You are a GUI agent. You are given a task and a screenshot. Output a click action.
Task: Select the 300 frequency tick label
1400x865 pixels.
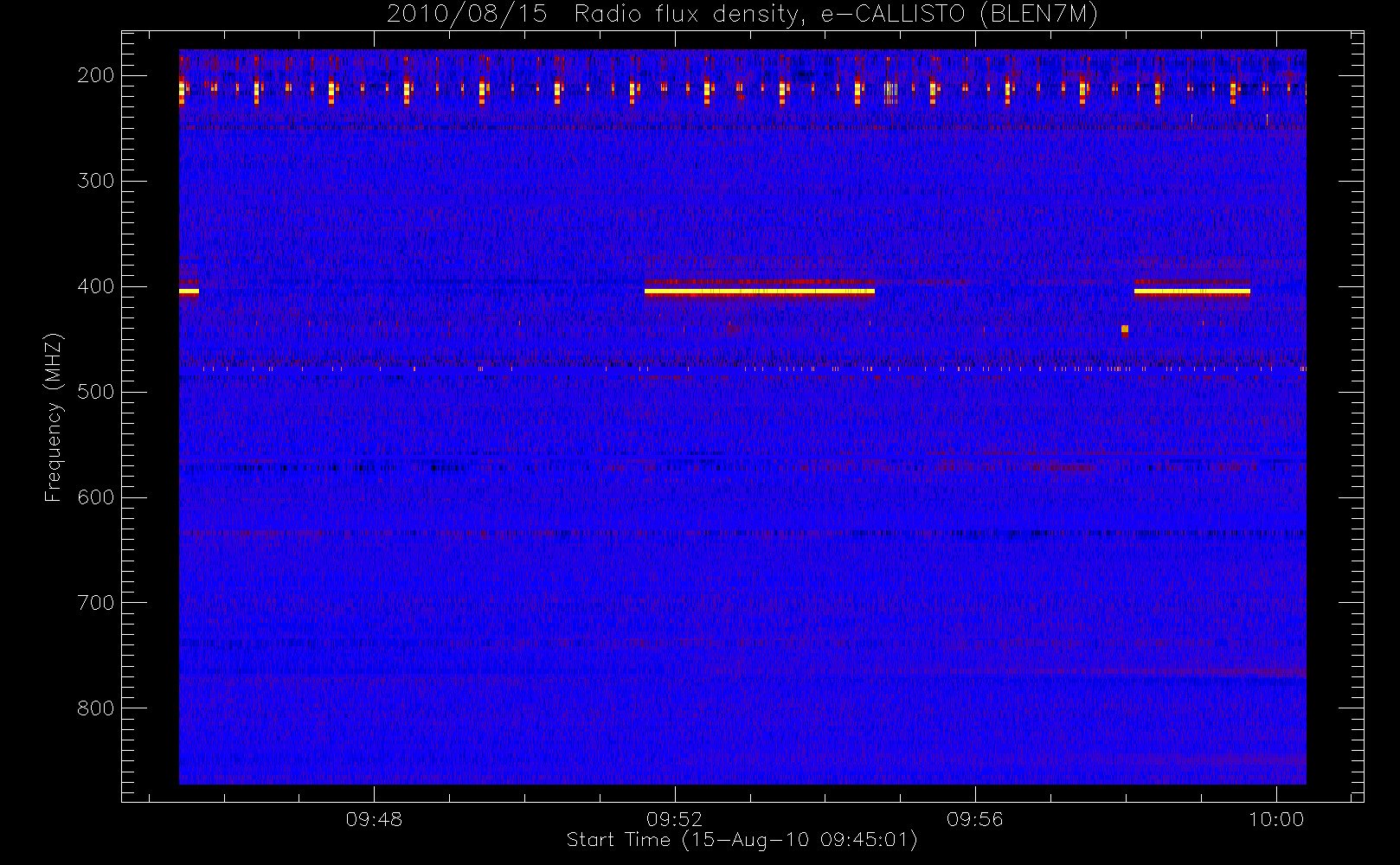pyautogui.click(x=96, y=181)
